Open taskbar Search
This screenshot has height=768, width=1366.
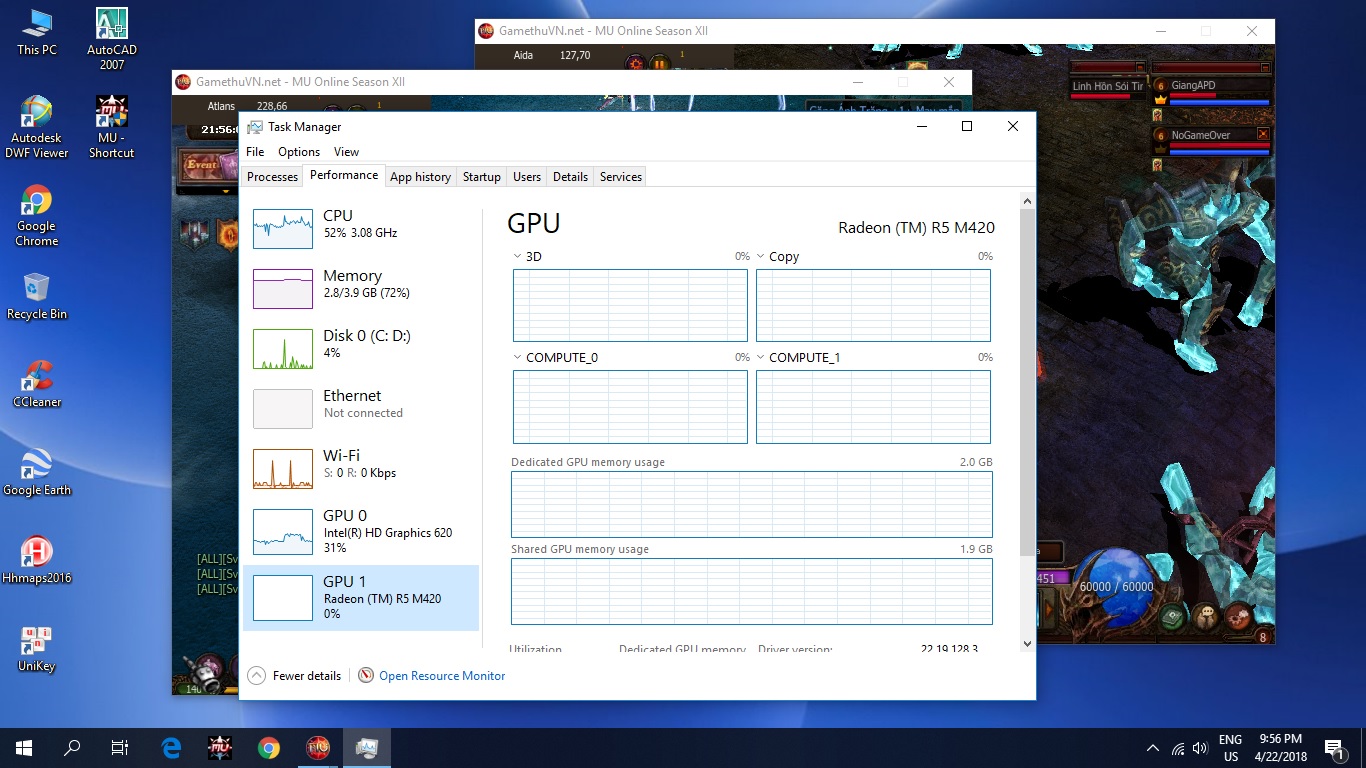(x=72, y=747)
